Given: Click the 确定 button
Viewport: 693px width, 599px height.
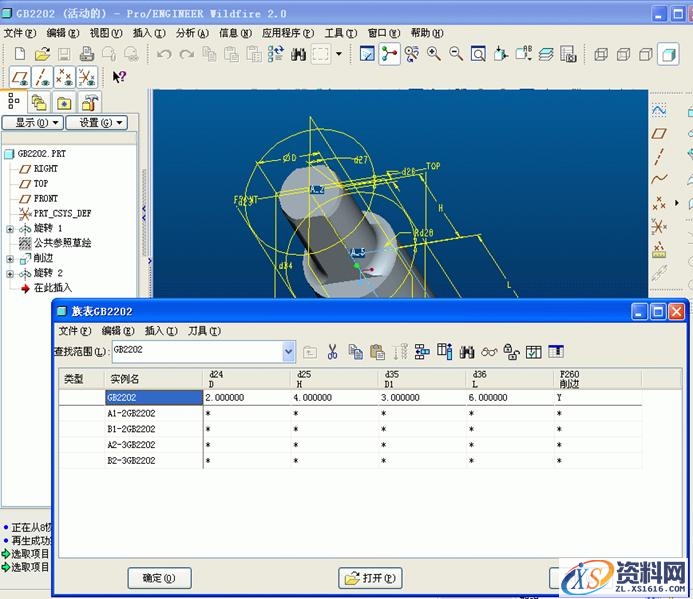Looking at the screenshot, I should (159, 577).
